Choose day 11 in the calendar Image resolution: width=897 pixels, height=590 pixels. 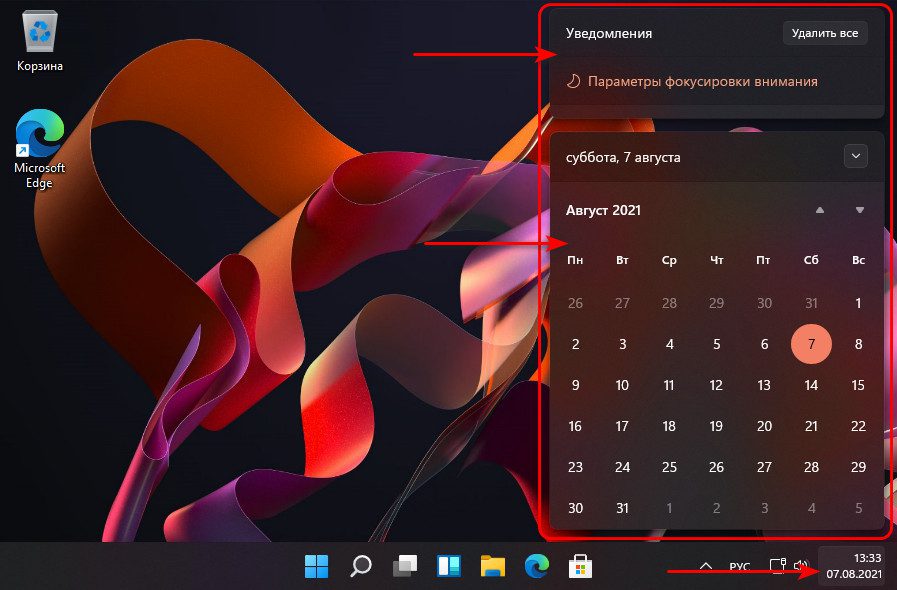click(x=669, y=385)
